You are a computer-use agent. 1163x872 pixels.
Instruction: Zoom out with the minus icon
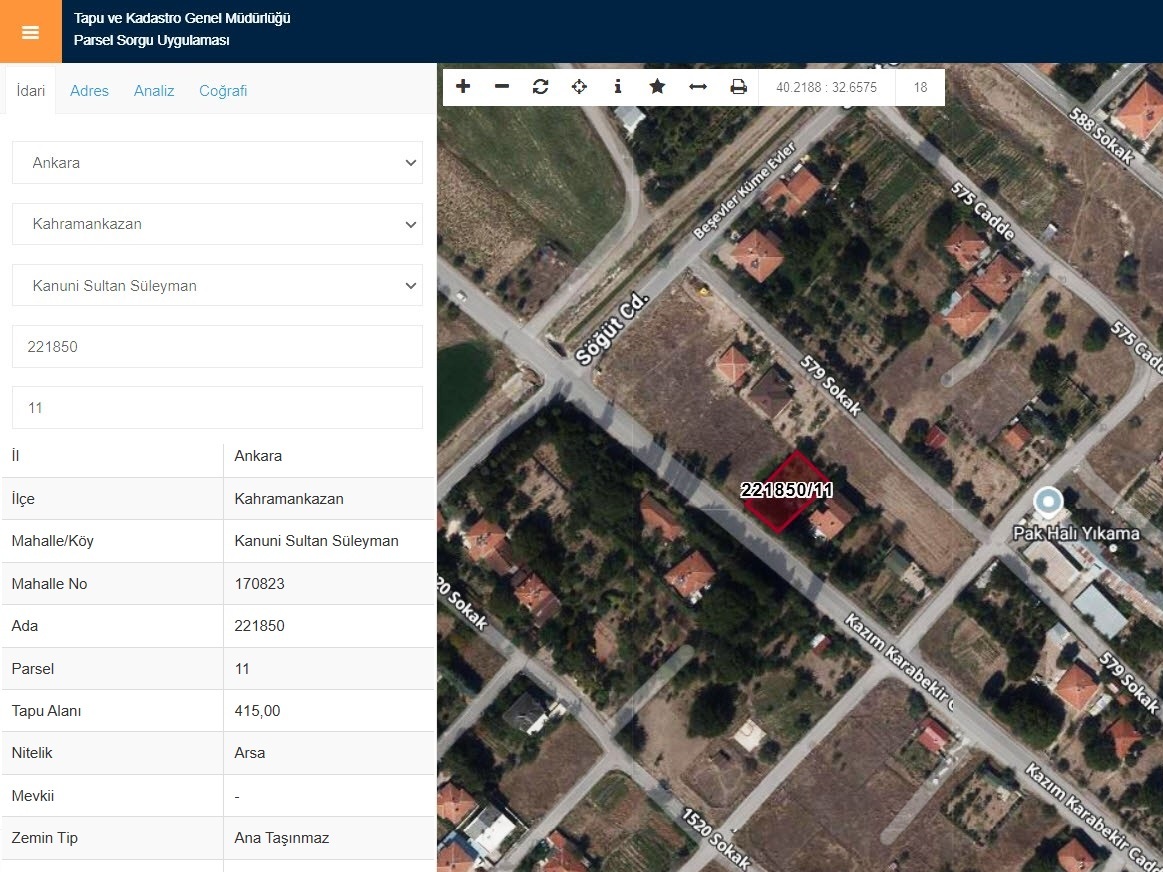tap(502, 87)
